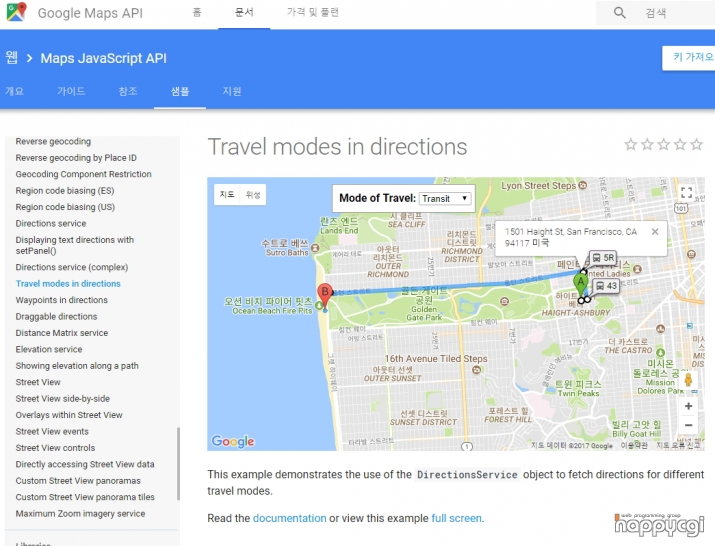
Task: Open Custom Street View panoramas sample
Action: 78,481
